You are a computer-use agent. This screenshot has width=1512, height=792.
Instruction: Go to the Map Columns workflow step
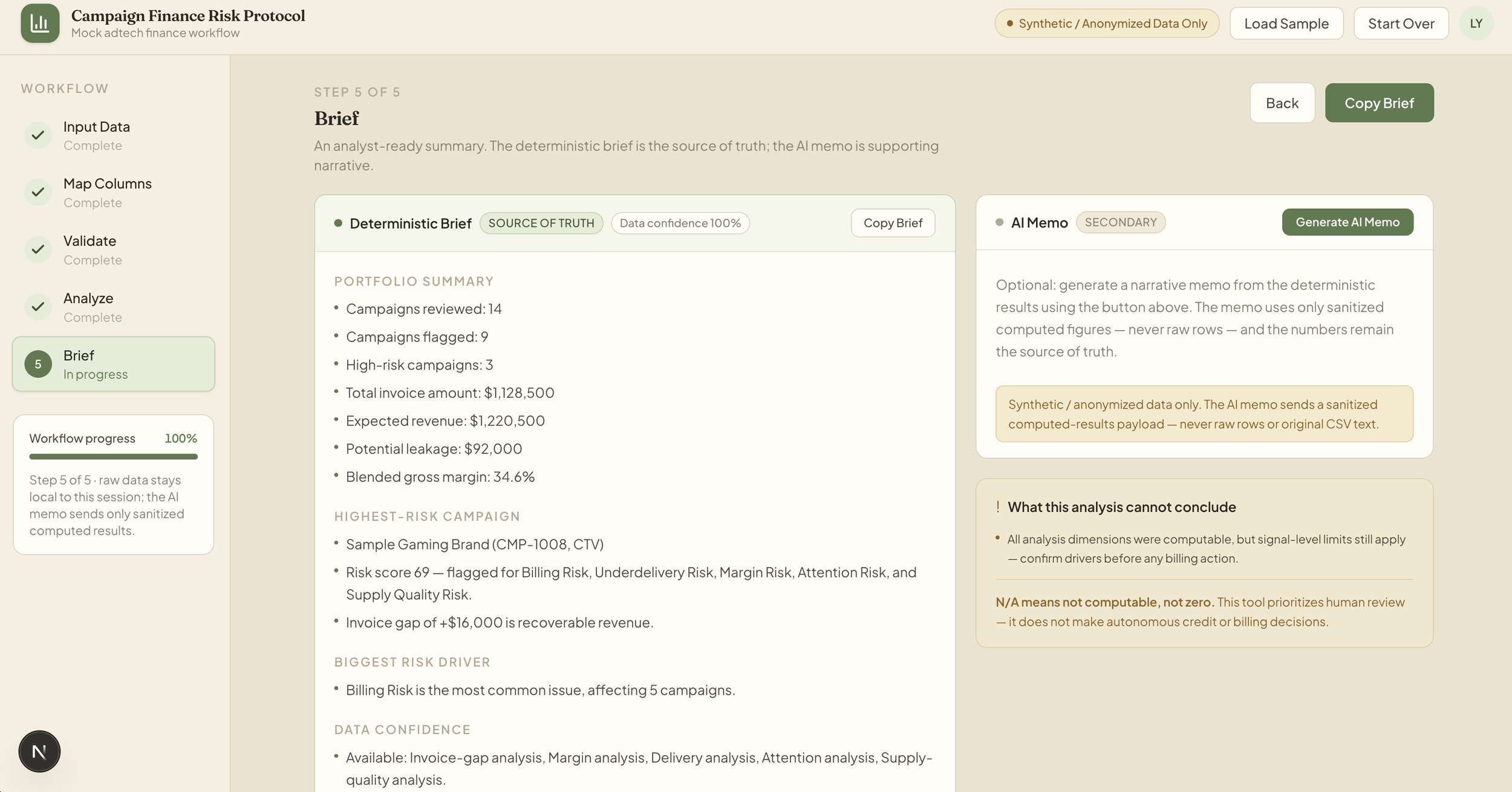114,192
